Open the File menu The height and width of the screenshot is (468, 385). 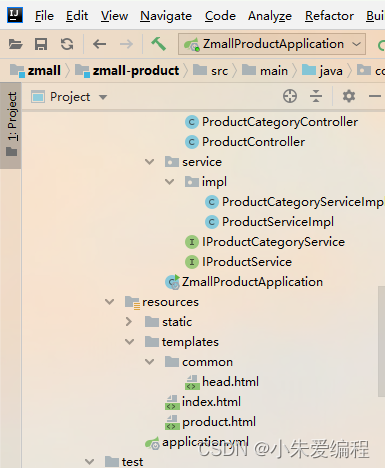(x=44, y=16)
